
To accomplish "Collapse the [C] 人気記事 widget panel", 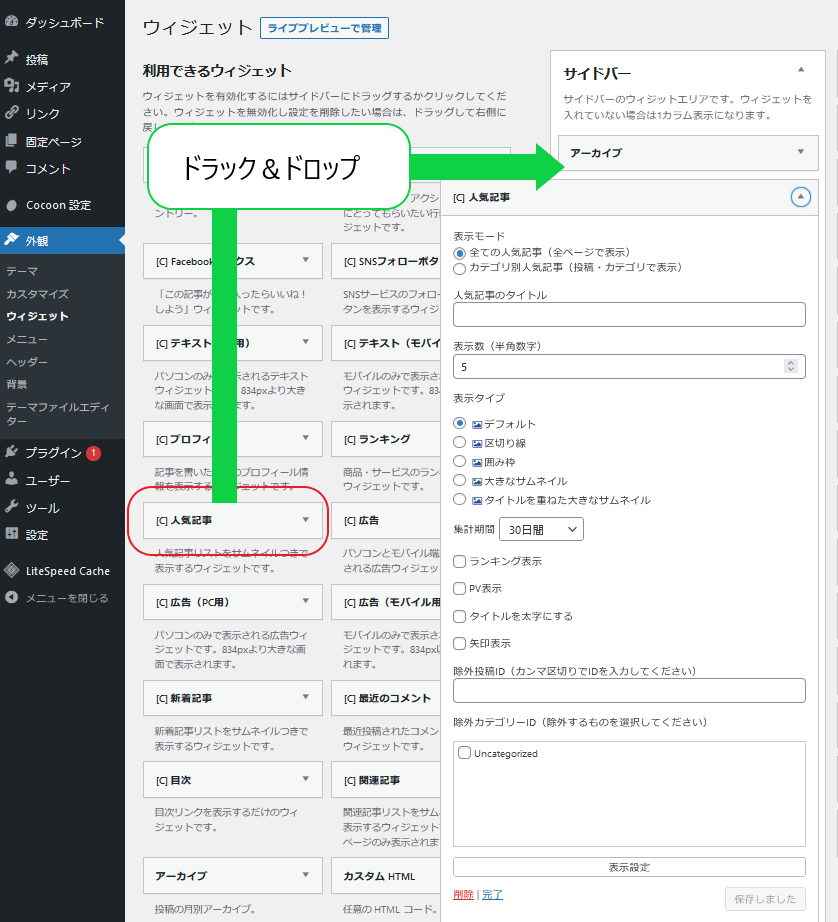I will click(800, 197).
